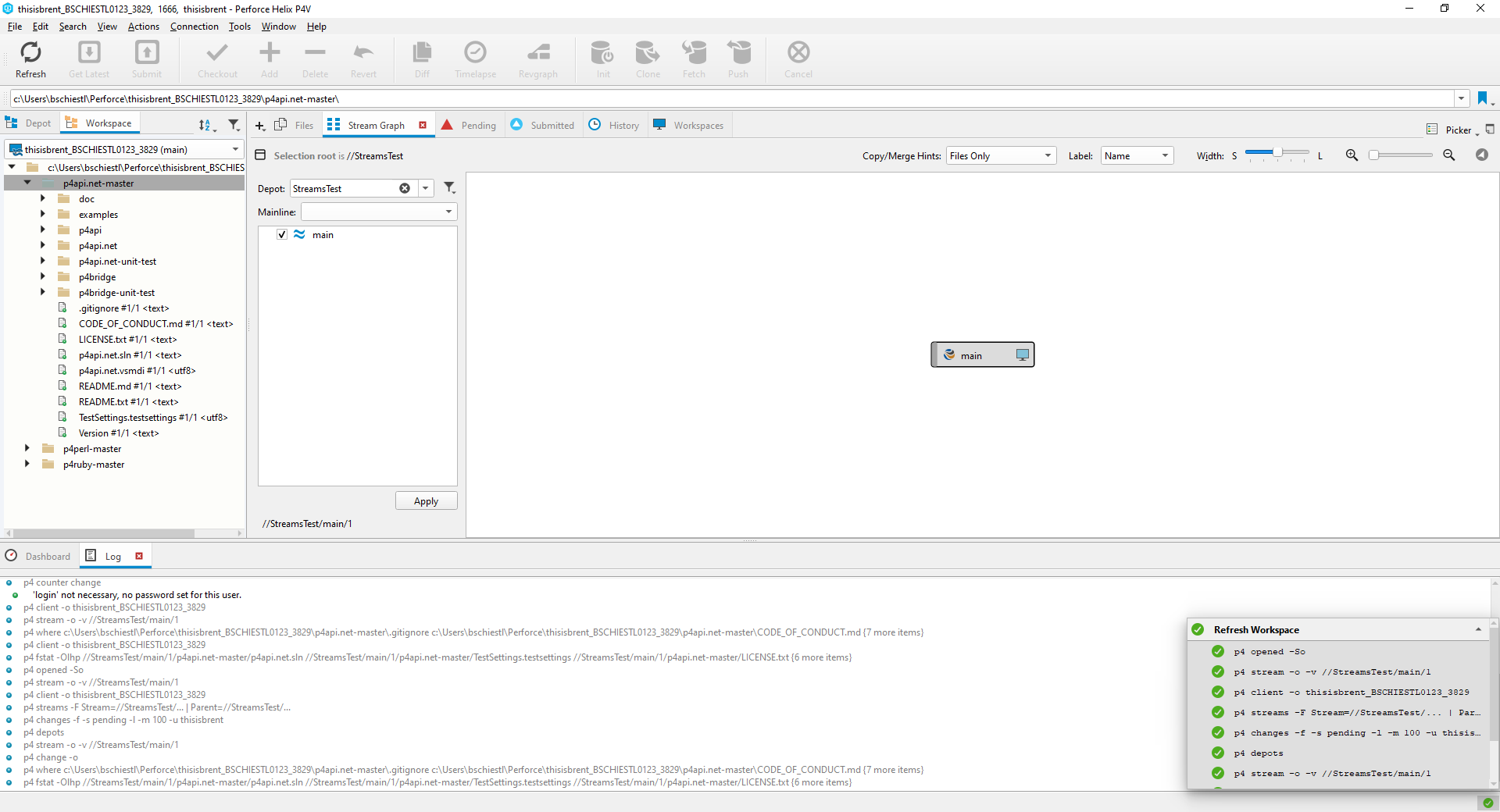Expand the p4perl-master folder
The height and width of the screenshot is (812, 1500).
[27, 448]
